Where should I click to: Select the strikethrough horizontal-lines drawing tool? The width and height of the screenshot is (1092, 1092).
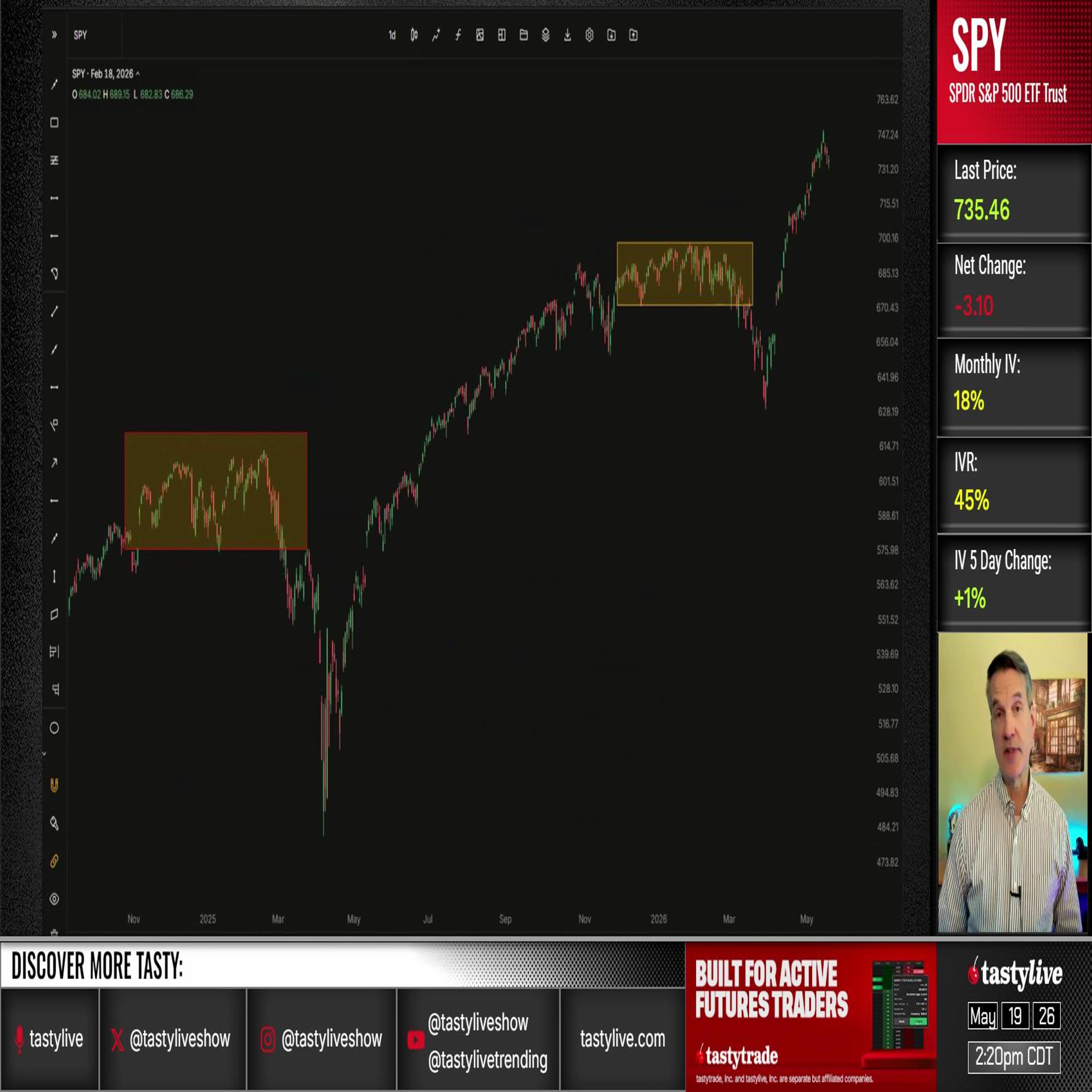tap(54, 161)
